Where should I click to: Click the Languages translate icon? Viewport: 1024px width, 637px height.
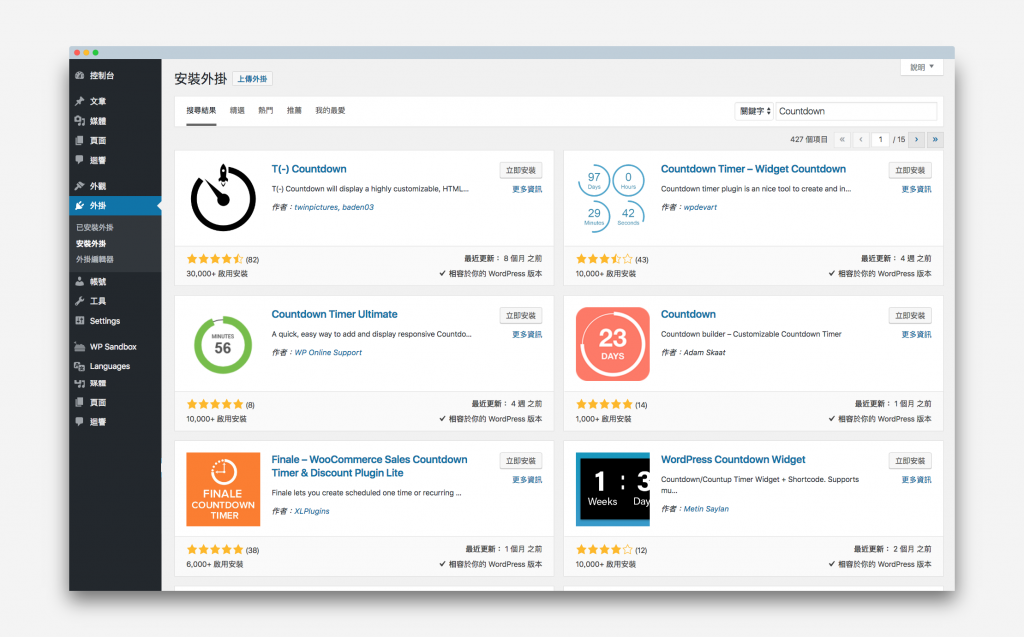79,367
